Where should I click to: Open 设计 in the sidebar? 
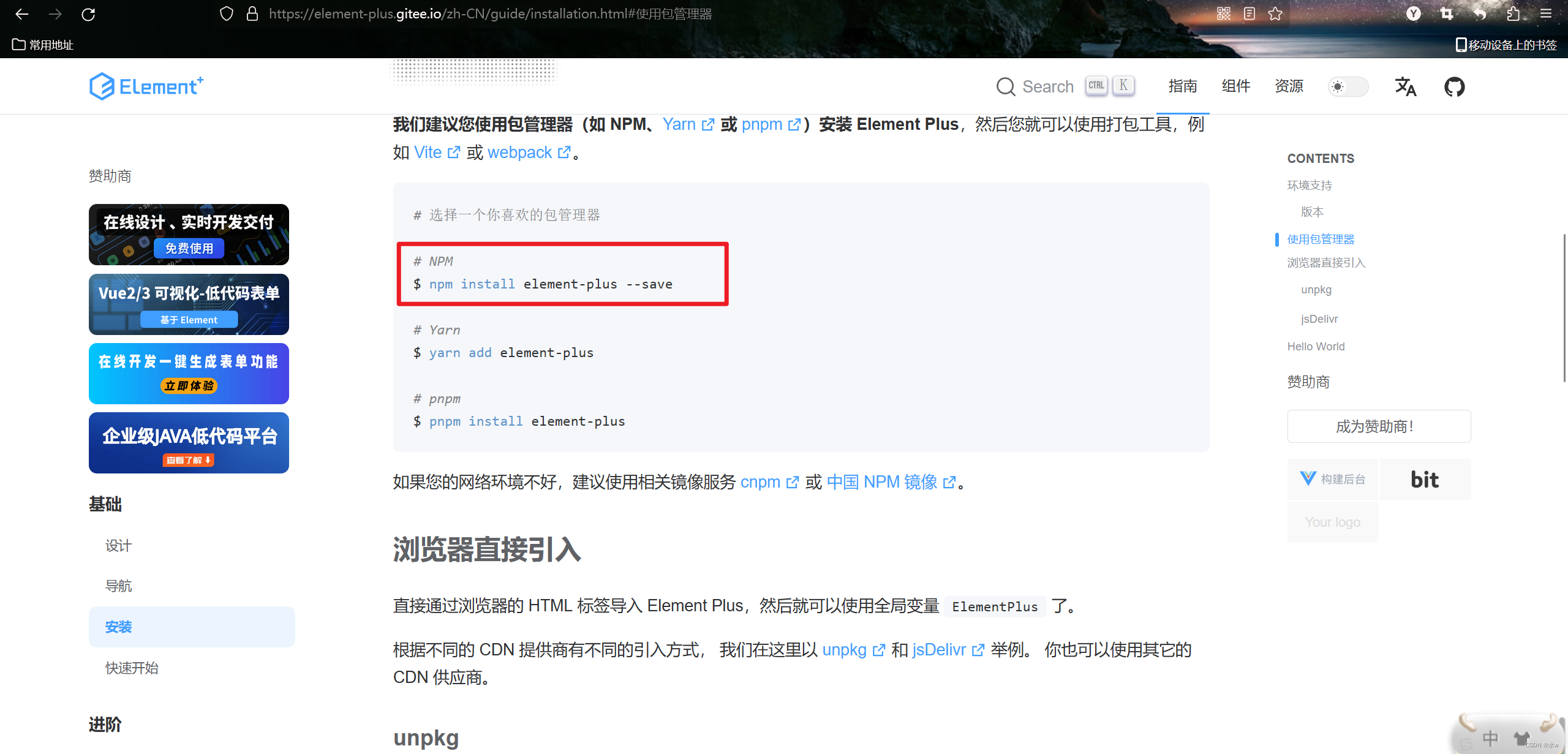[119, 546]
